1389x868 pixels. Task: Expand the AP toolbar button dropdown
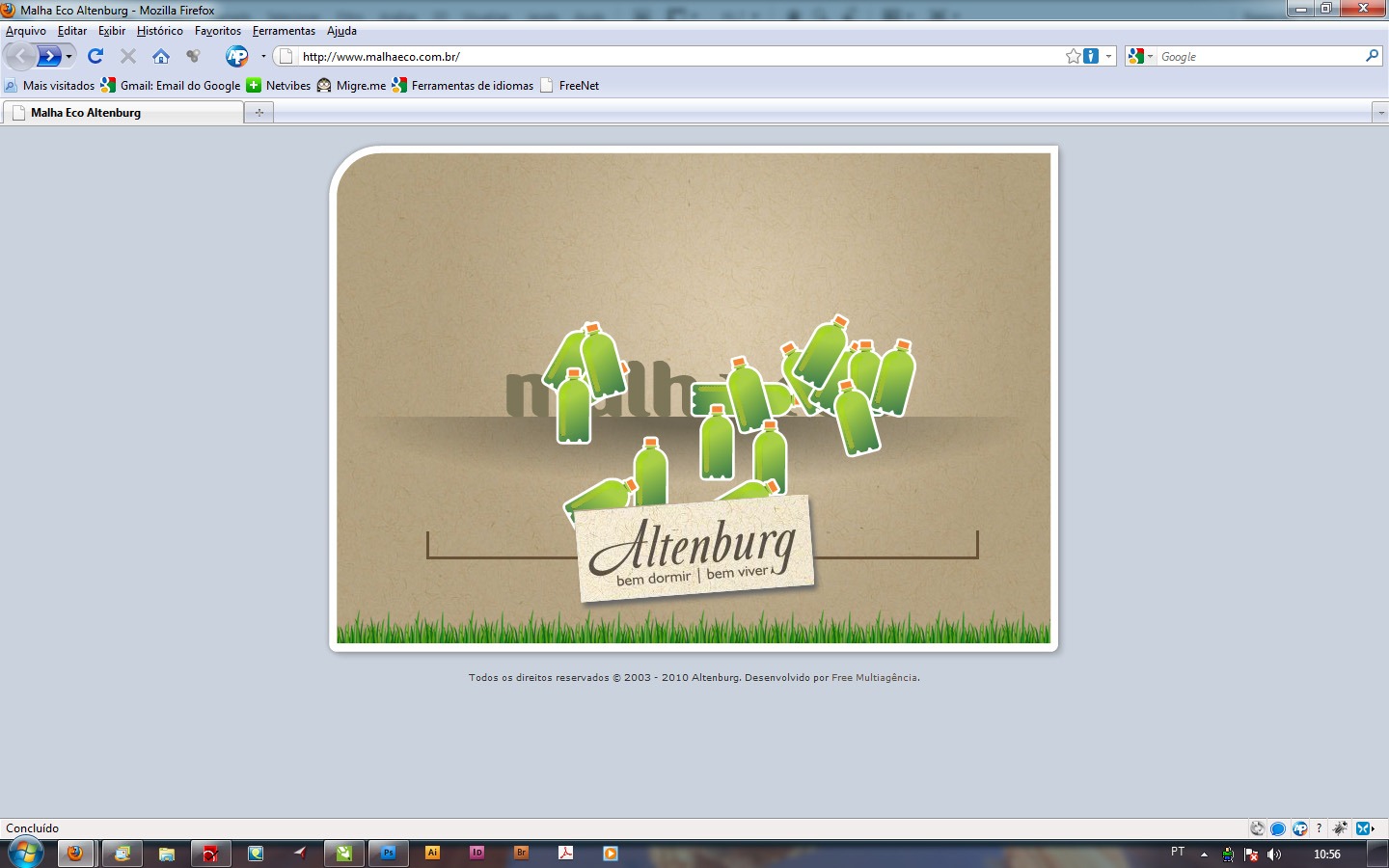pos(263,57)
